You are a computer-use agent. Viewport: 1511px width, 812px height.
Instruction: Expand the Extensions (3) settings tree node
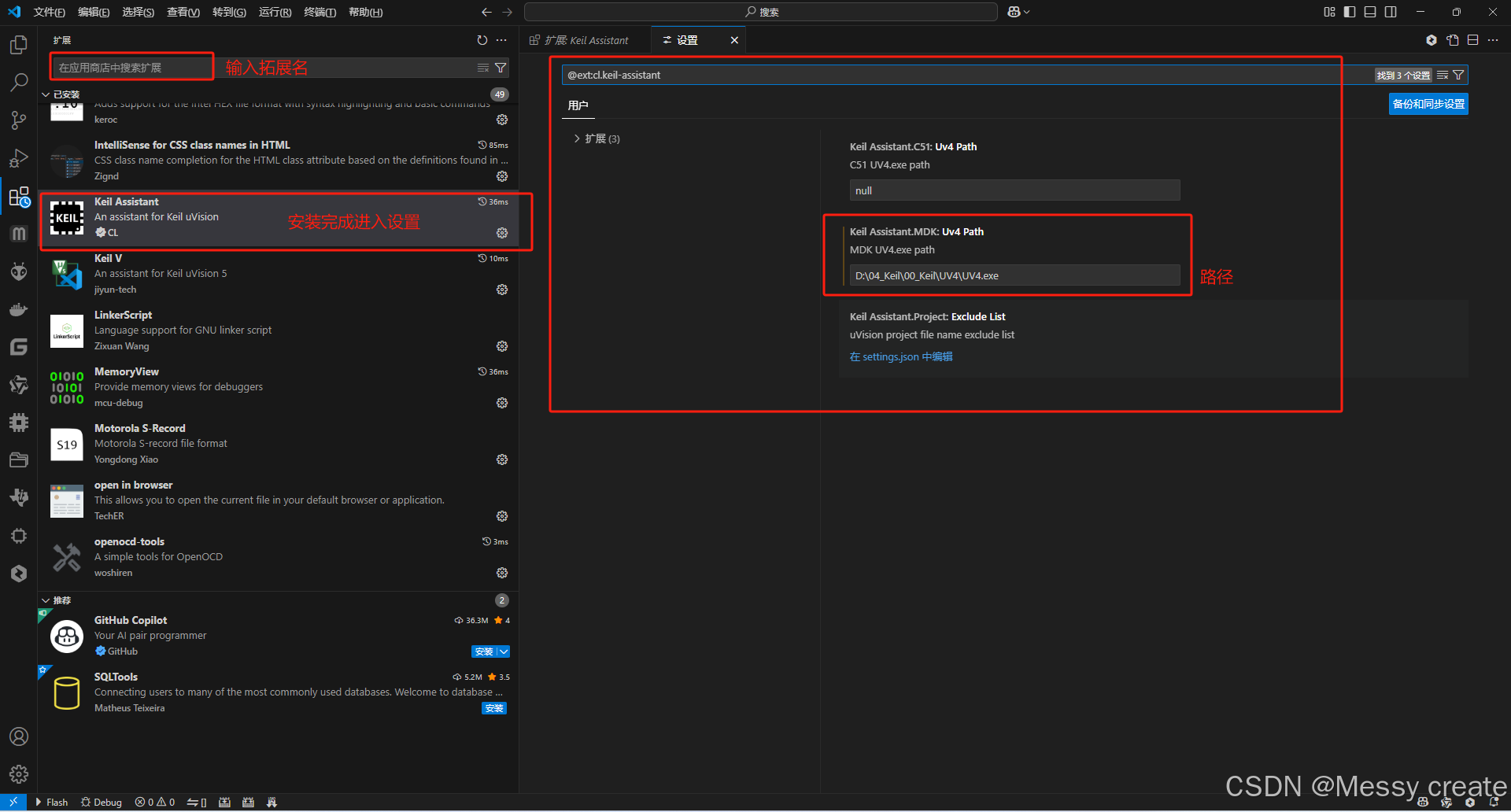coord(577,138)
